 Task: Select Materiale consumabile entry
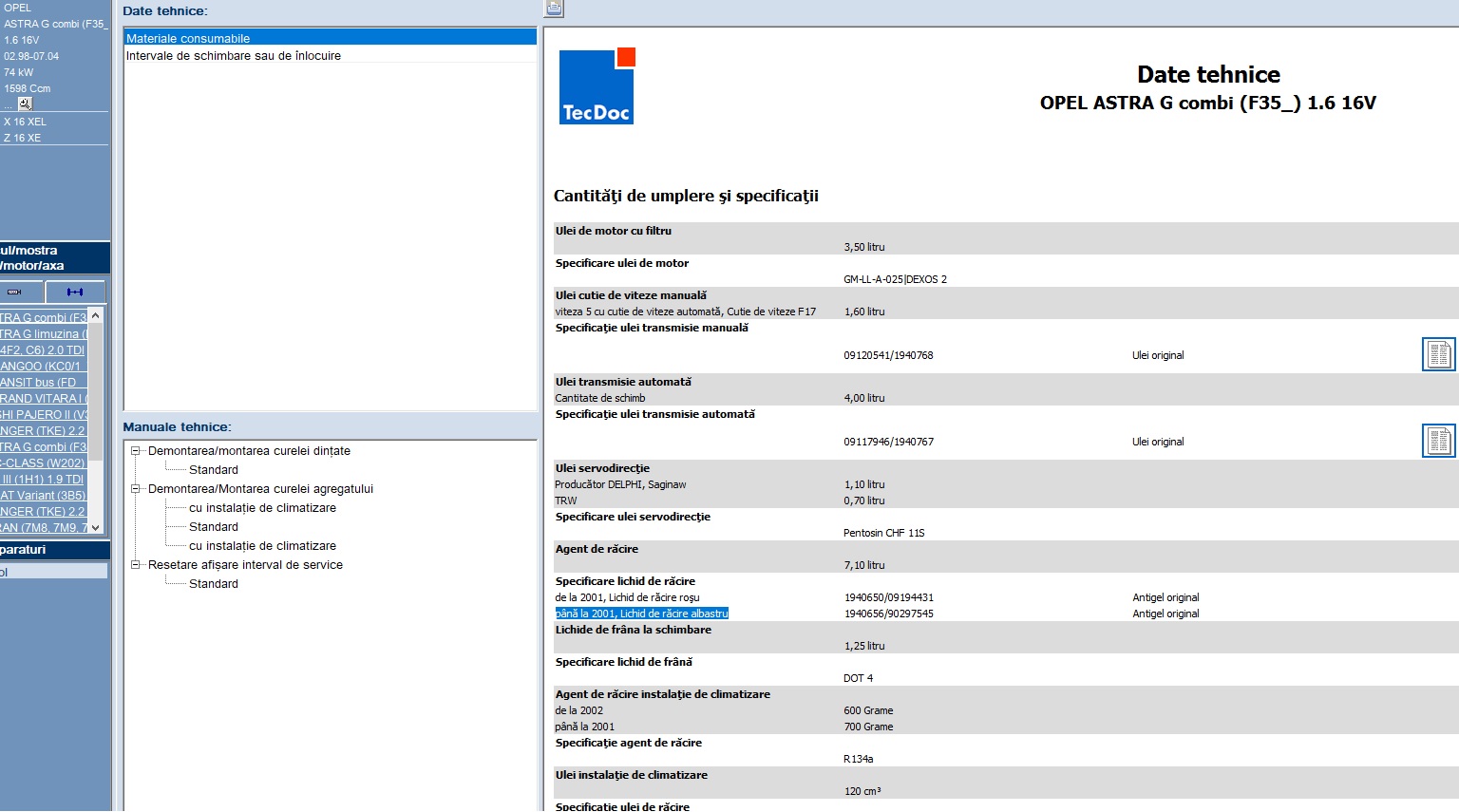click(188, 39)
